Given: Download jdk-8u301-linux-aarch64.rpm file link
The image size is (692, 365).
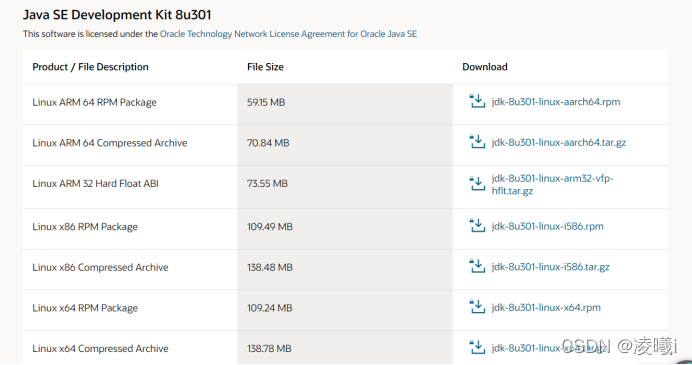Looking at the screenshot, I should point(556,102).
